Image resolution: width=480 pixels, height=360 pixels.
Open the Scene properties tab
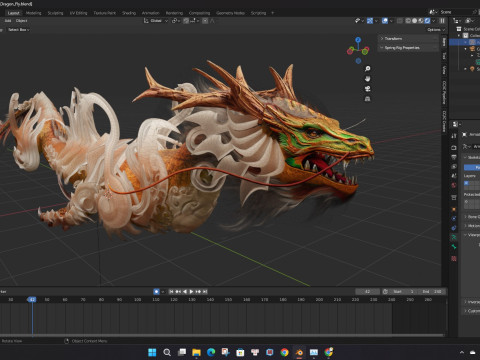454,176
